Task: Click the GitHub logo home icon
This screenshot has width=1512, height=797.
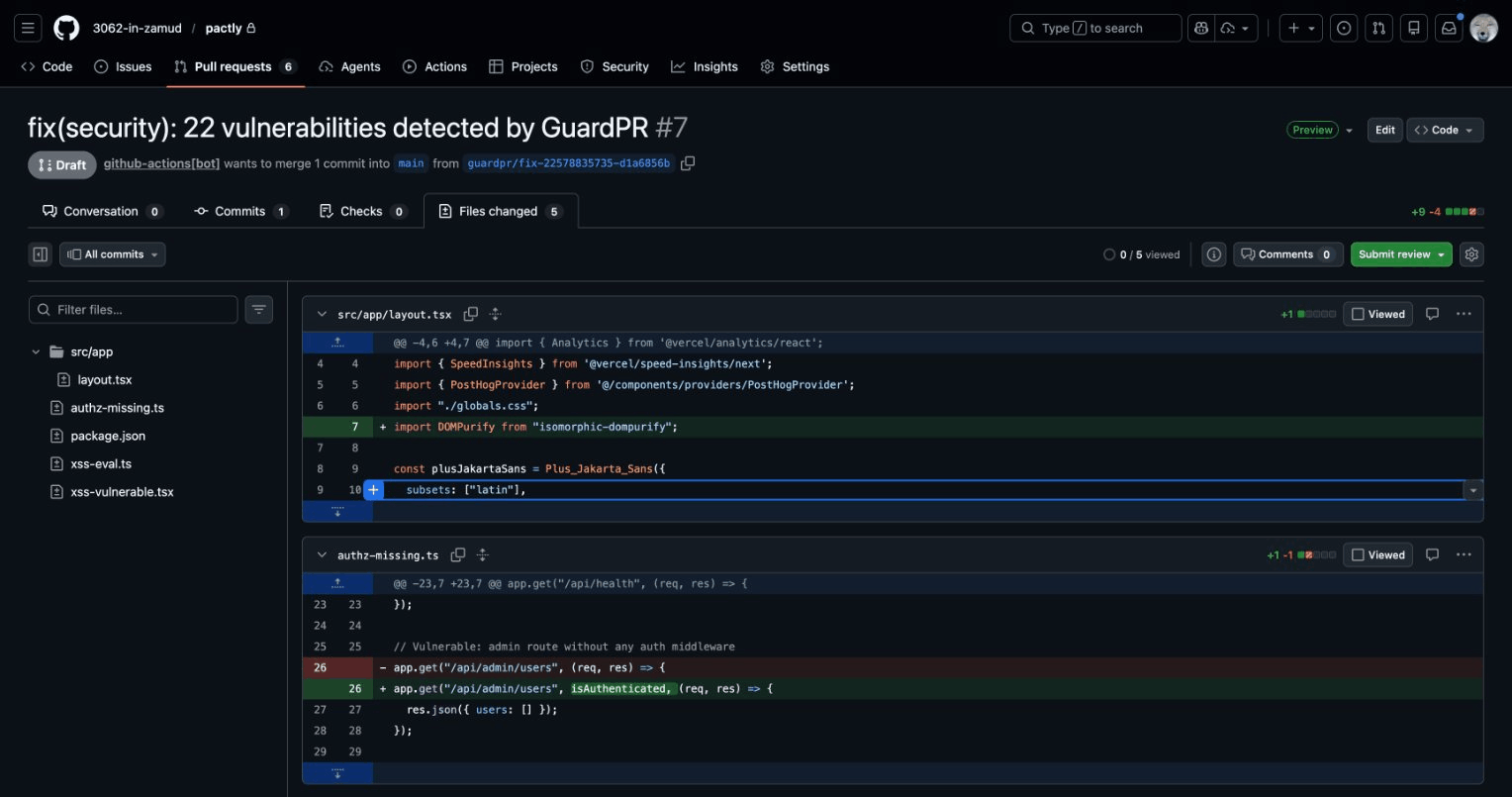Action: click(66, 28)
